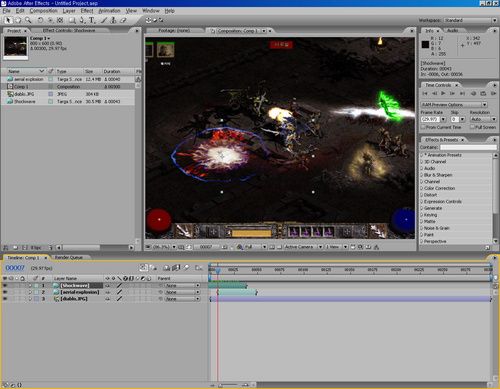Click the Frame Blending timeline icon
The image size is (500, 389).
click(x=176, y=267)
